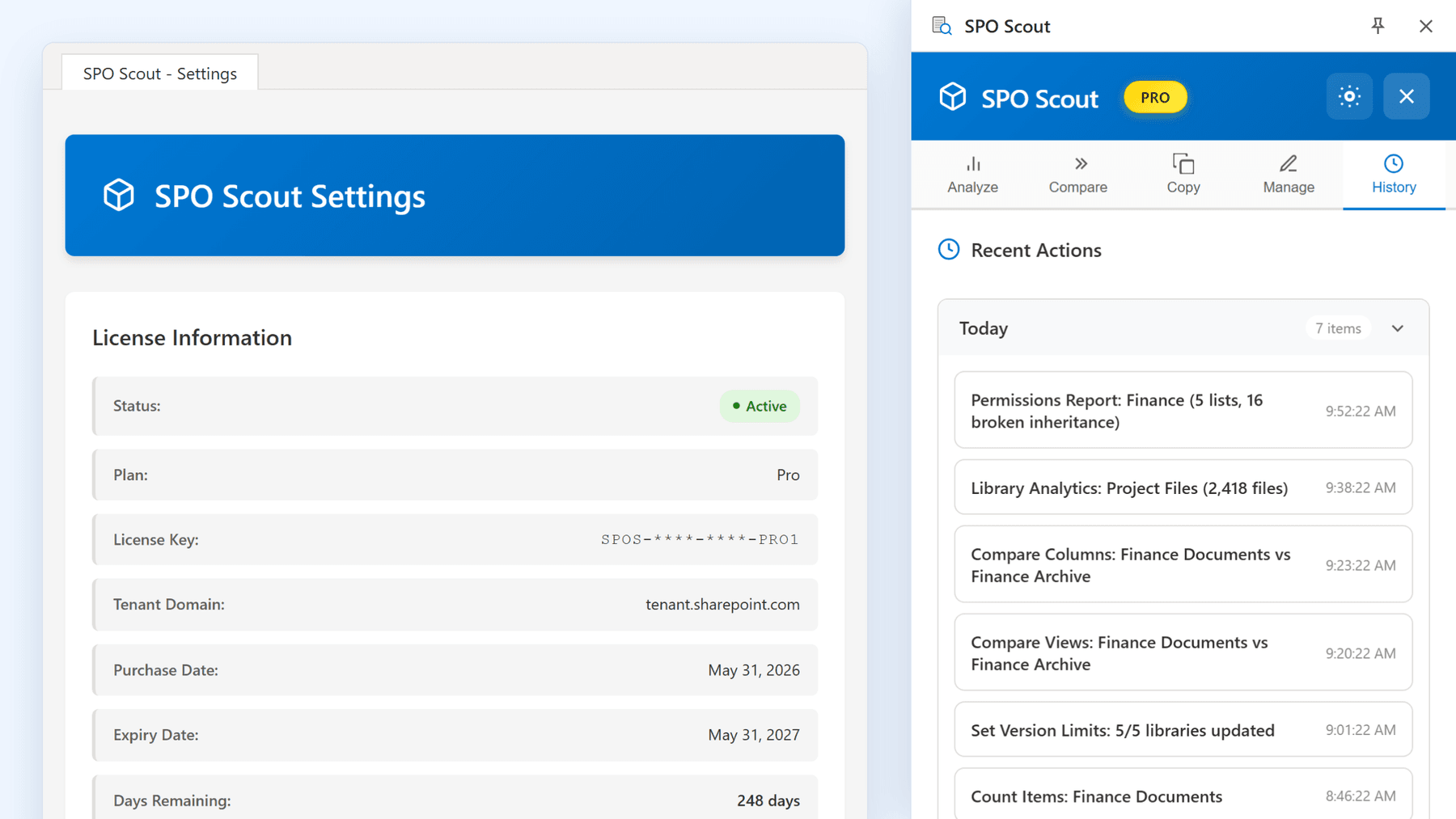Click the expiry date May 31, 2027
This screenshot has width=1456, height=819.
click(x=754, y=735)
